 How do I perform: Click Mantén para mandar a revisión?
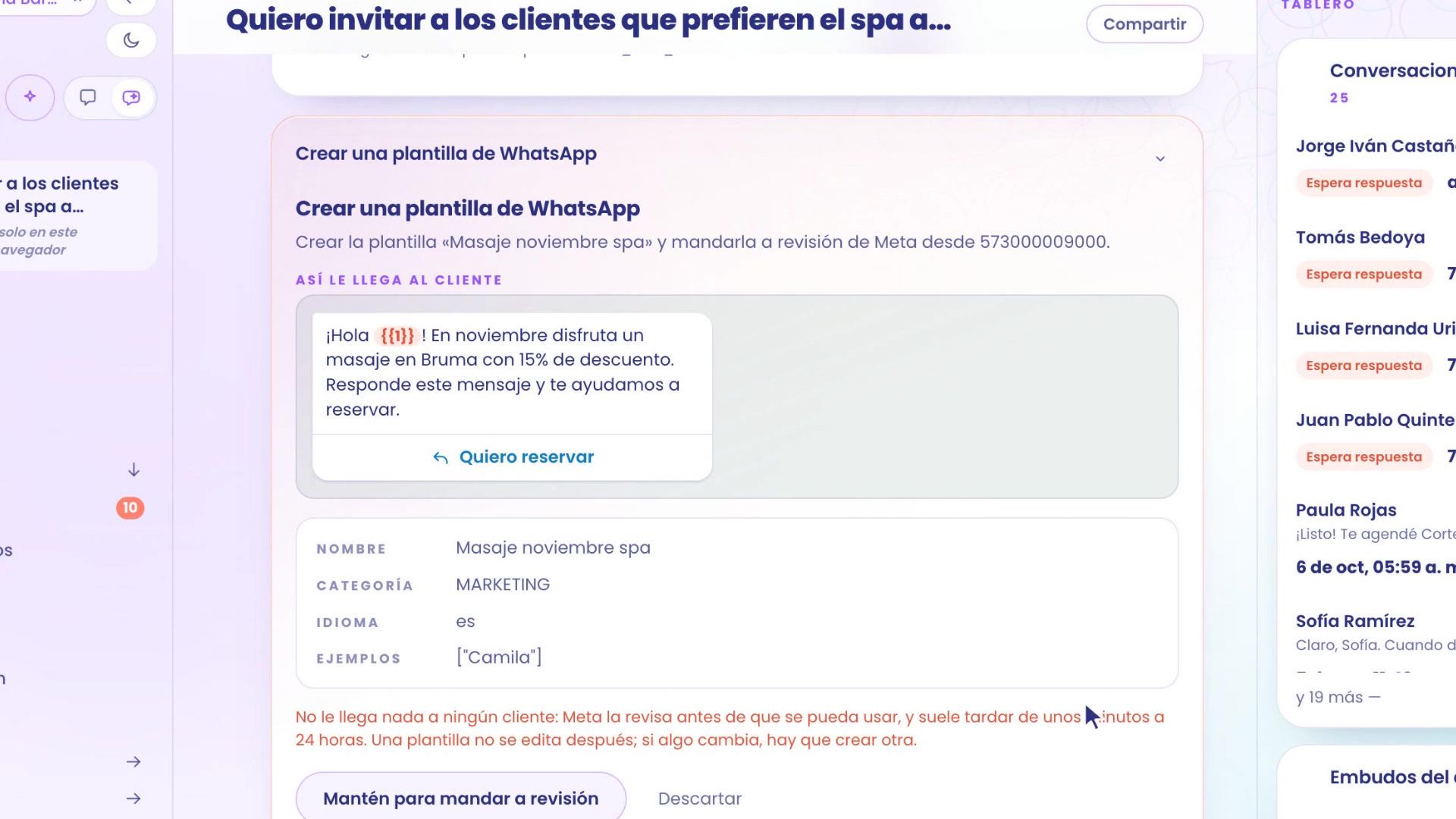click(x=461, y=798)
